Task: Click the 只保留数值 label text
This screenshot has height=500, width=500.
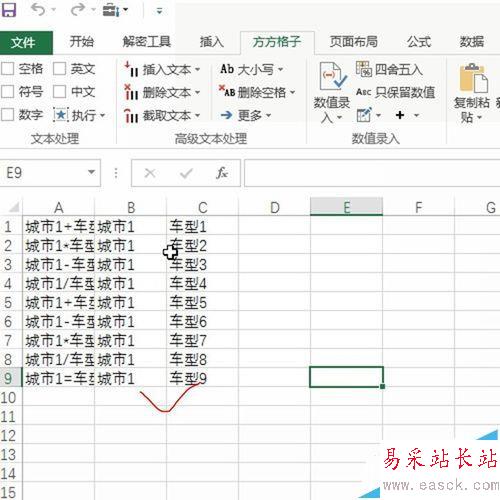Action: click(x=405, y=92)
